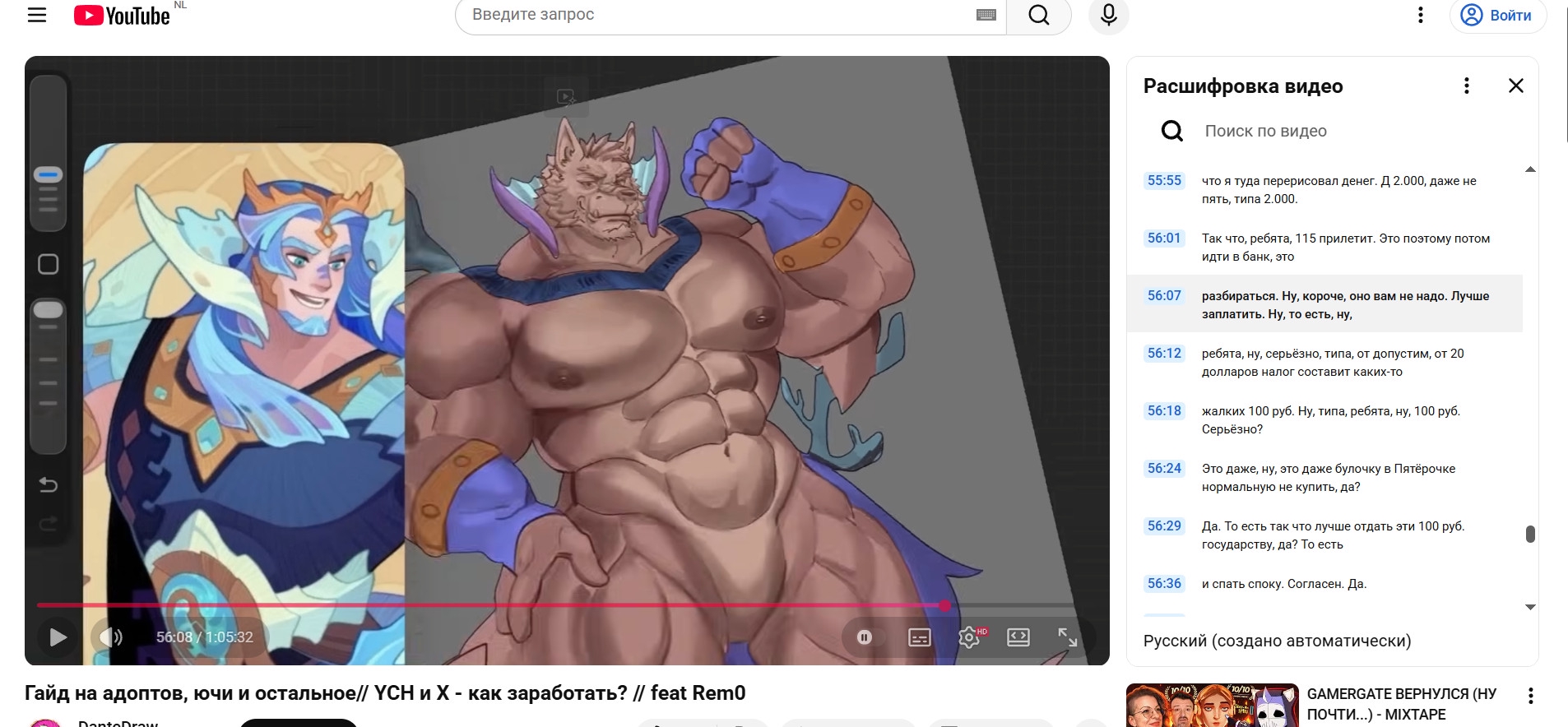Start voice search with microphone

click(x=1109, y=15)
